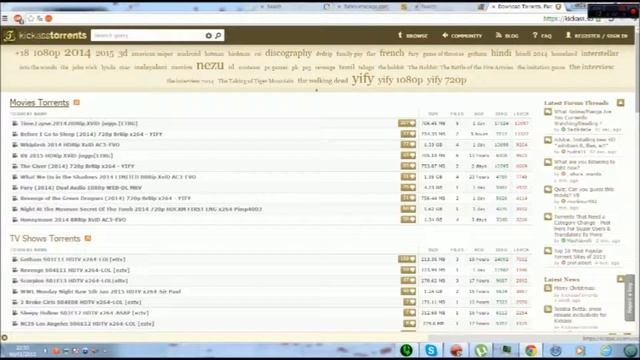640x360 pixels.
Task: Open RSS feed icon beside TV Shows Torrents
Action: (x=88, y=238)
